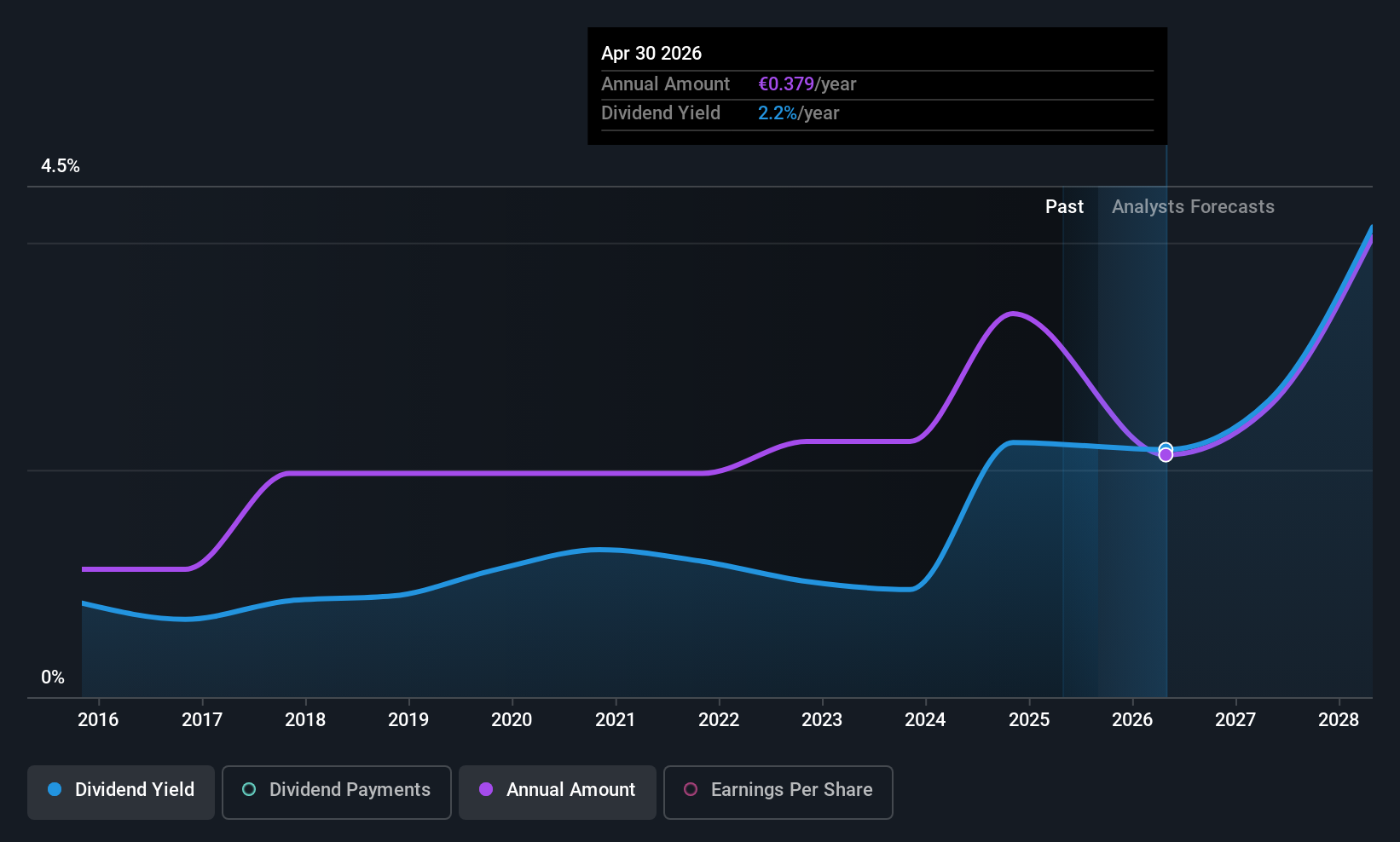Toggle the Dividend Yield legend button
The image size is (1400, 842).
[121, 793]
